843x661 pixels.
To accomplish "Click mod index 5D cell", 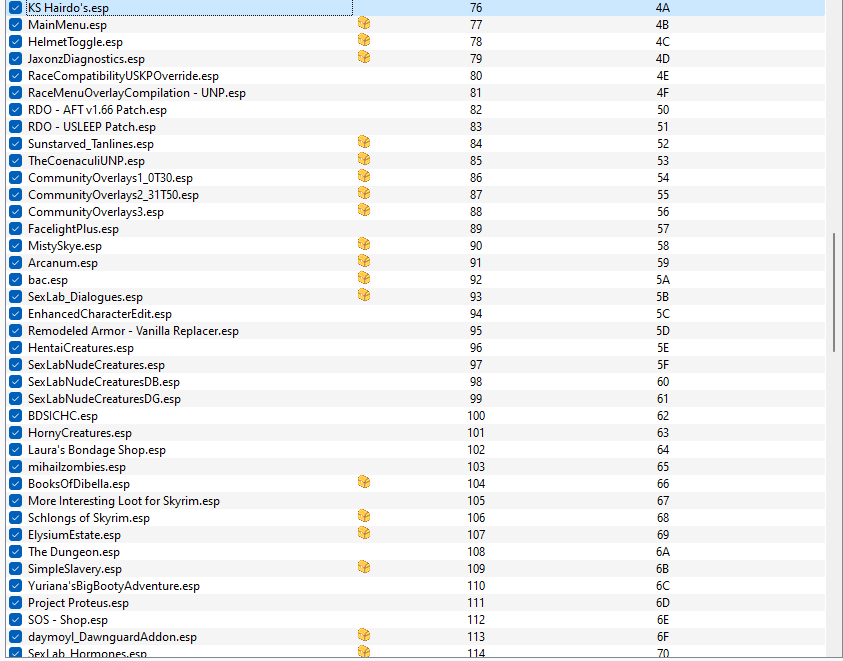I will click(662, 331).
